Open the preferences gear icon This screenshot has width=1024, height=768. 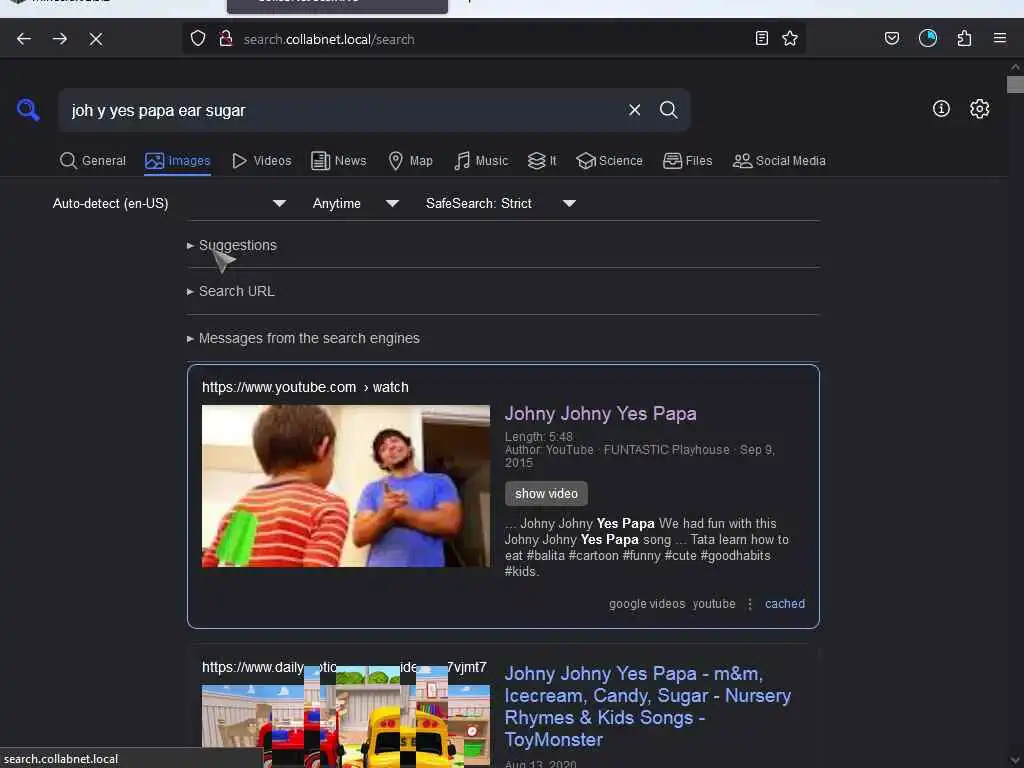pos(980,108)
